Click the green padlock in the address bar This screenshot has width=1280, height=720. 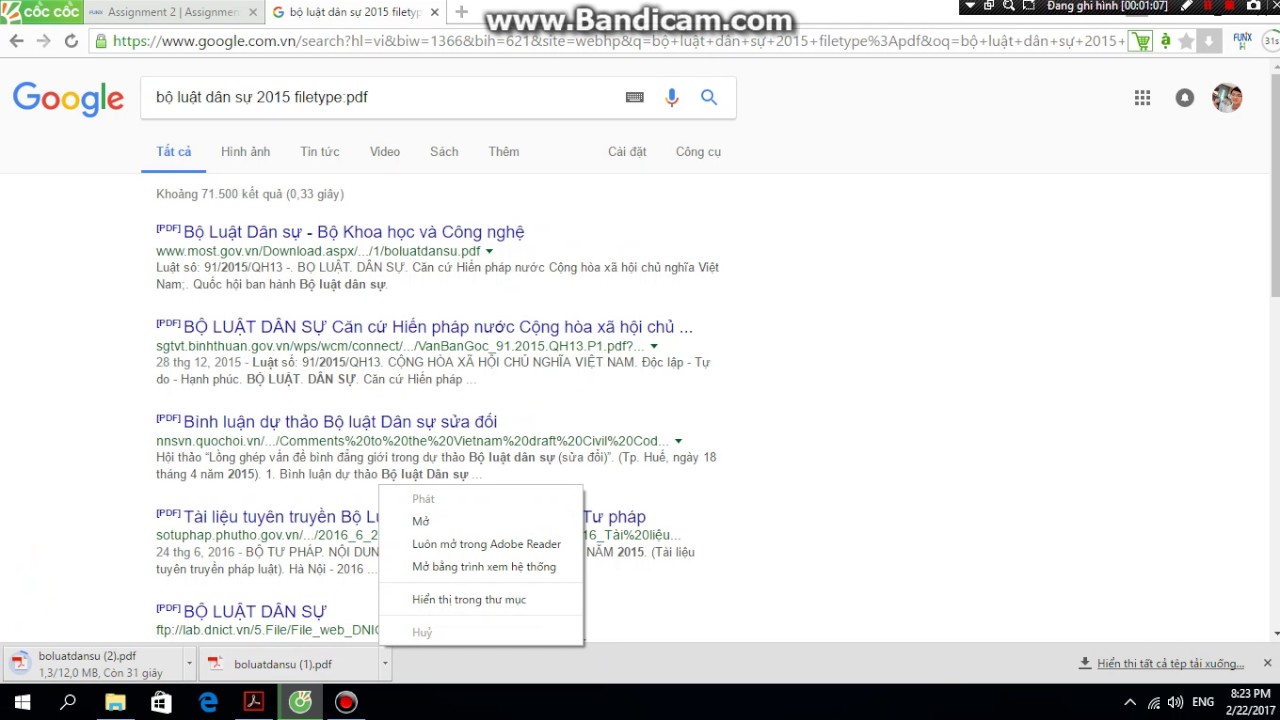click(102, 41)
